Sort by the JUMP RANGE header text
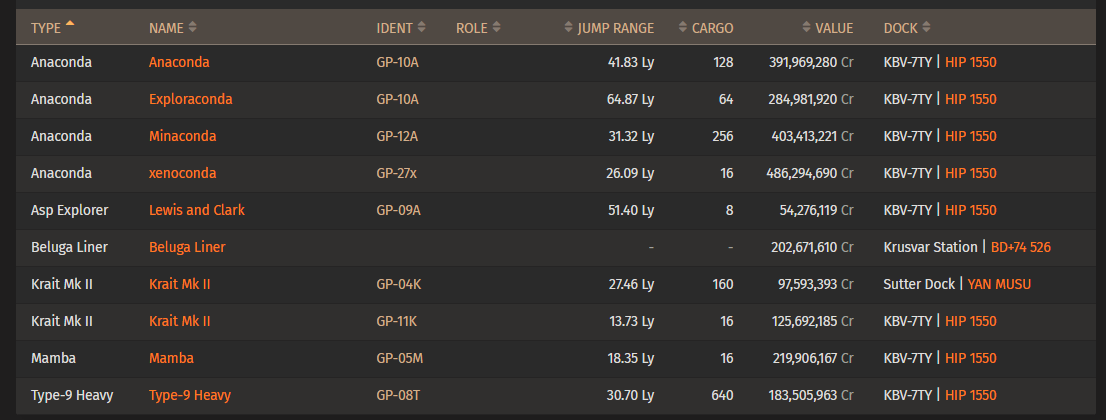This screenshot has height=420, width=1106. pos(616,28)
